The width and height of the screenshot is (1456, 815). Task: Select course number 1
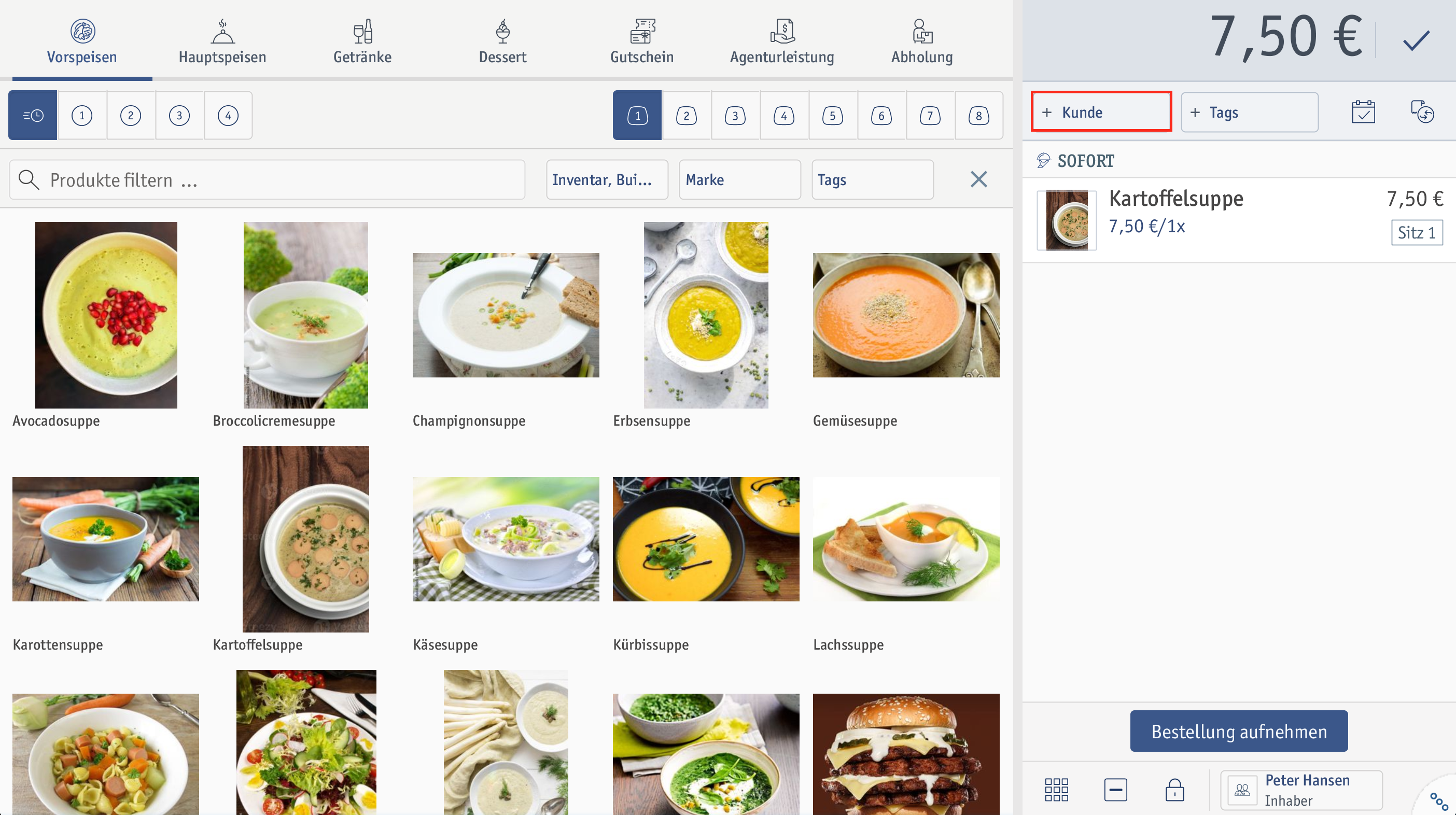point(82,115)
